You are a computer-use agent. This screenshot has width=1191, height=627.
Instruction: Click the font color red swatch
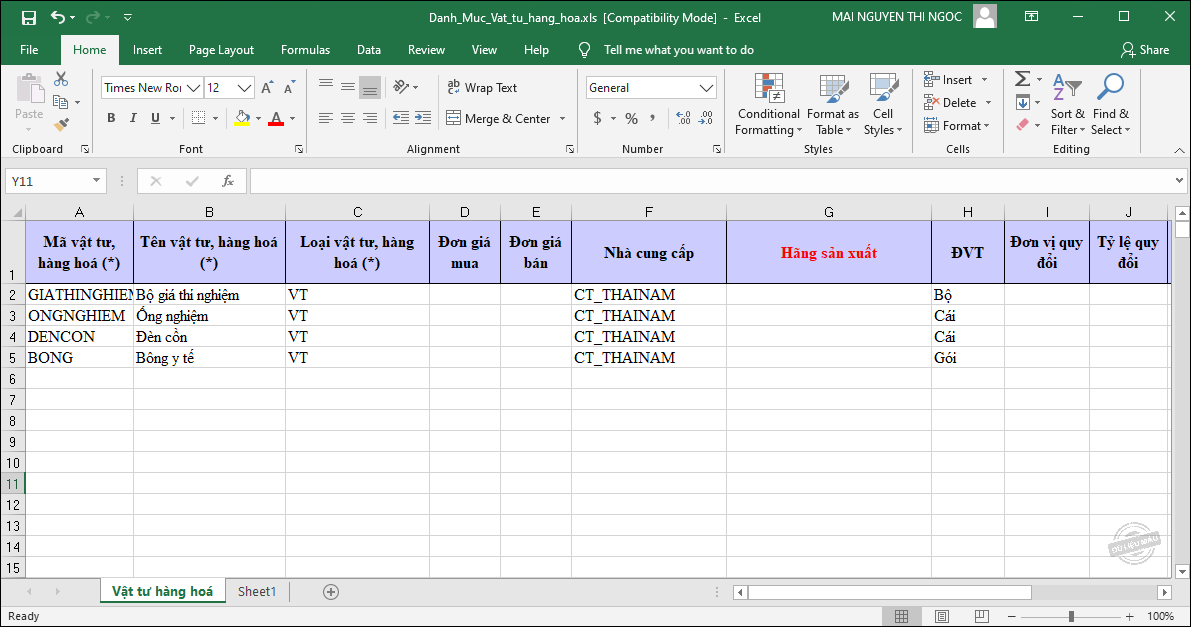pyautogui.click(x=276, y=118)
